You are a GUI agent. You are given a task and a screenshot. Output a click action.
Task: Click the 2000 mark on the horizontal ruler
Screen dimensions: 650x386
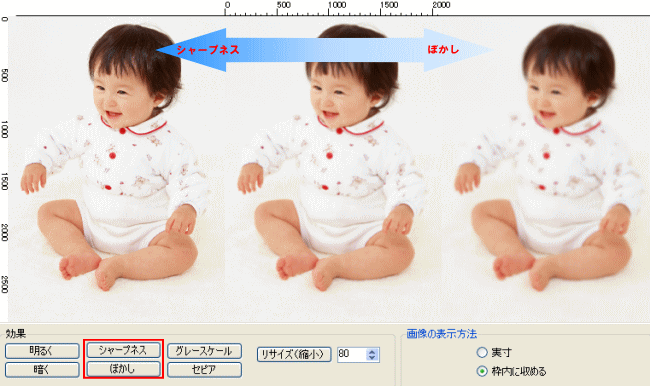(441, 5)
